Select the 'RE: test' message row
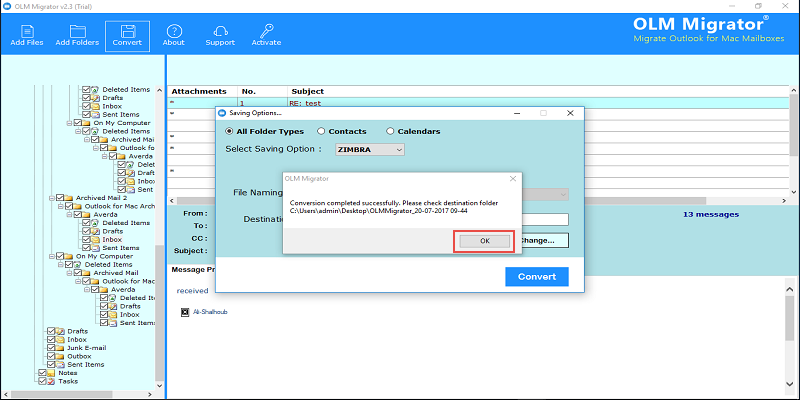The height and width of the screenshot is (400, 800). click(478, 103)
